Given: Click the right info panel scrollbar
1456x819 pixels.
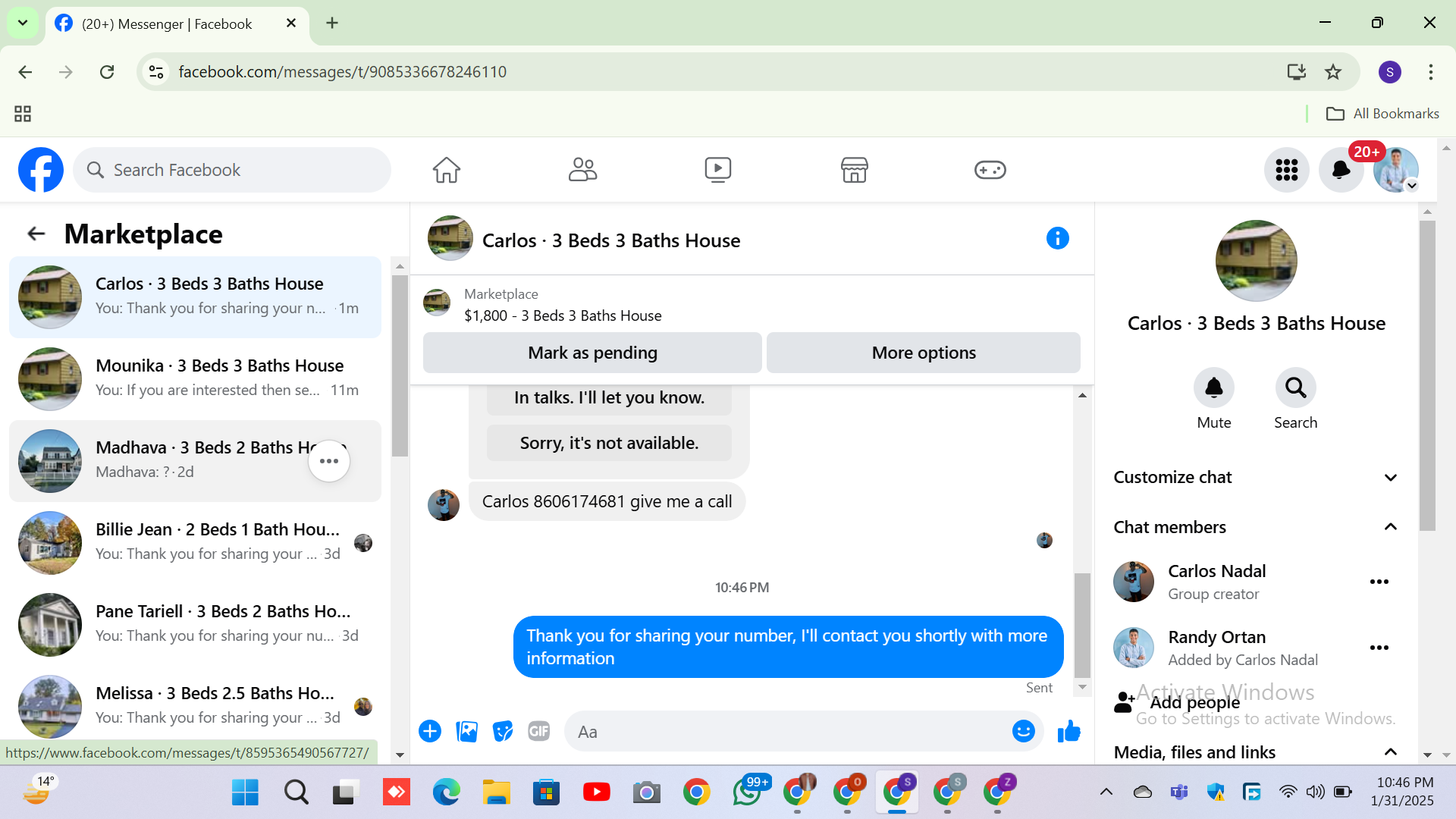Looking at the screenshot, I should point(1427,375).
